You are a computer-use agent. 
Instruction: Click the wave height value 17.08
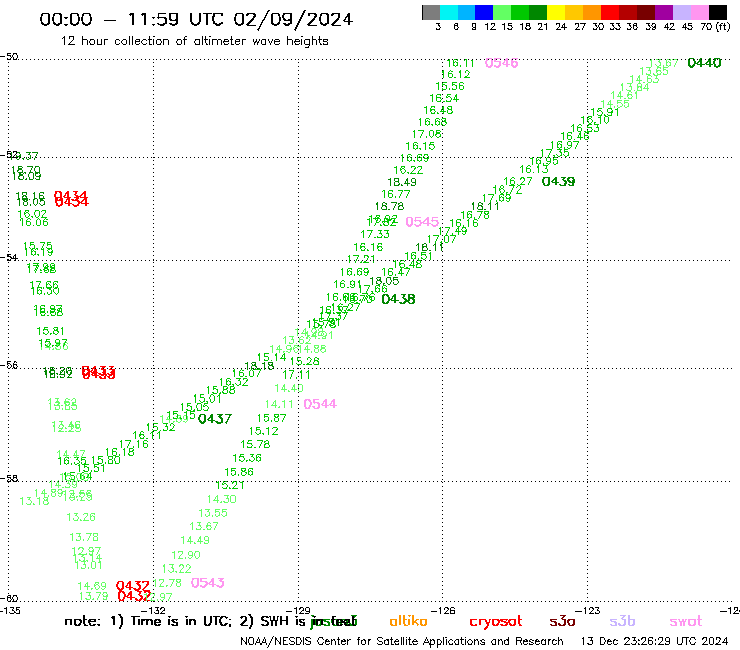[x=427, y=135]
